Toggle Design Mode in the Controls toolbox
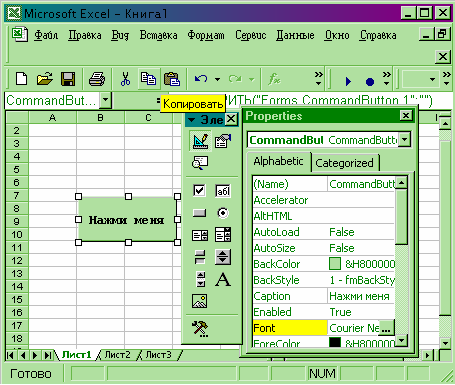Viewport: 455px width, 385px height. pyautogui.click(x=200, y=141)
